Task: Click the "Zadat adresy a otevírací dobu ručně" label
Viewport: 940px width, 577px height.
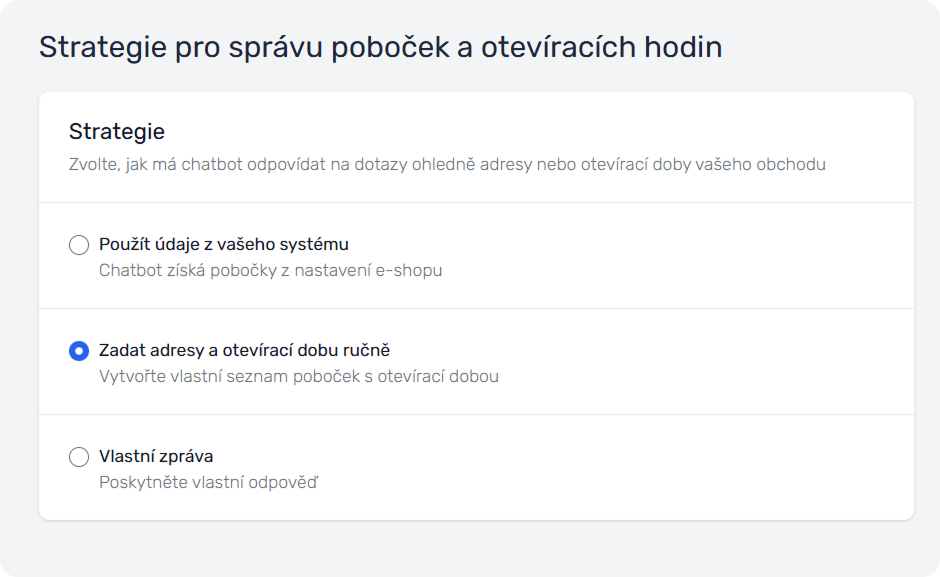Action: point(244,350)
